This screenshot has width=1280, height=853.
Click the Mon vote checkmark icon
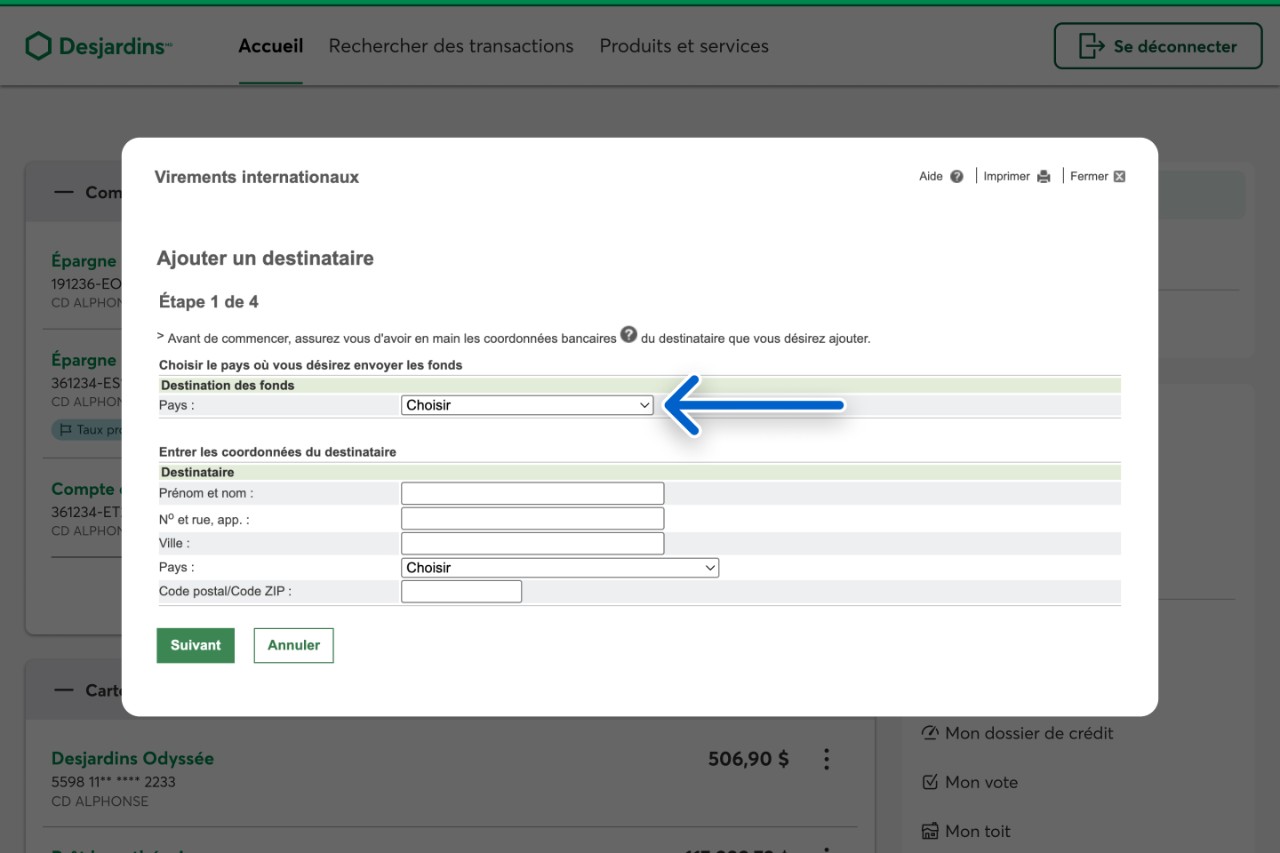[930, 782]
